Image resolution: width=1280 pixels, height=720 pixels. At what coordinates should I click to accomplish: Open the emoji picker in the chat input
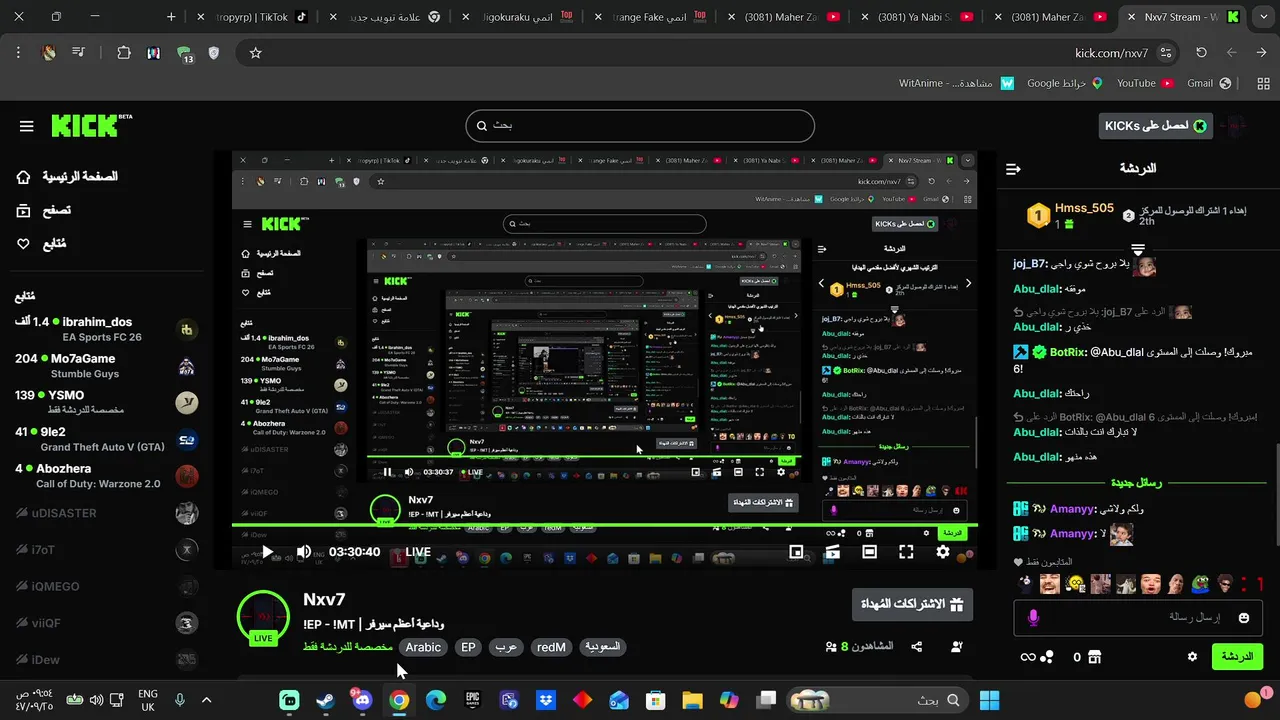1243,618
